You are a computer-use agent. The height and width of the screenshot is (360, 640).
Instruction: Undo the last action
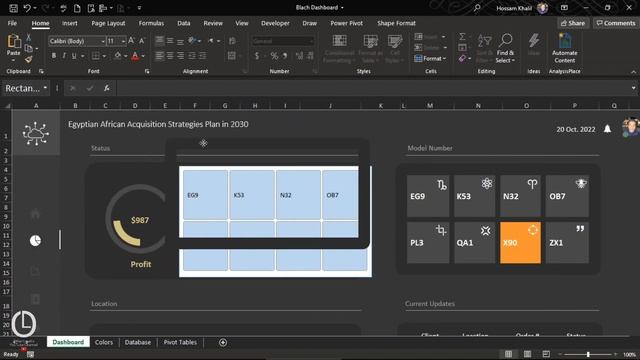coord(27,8)
